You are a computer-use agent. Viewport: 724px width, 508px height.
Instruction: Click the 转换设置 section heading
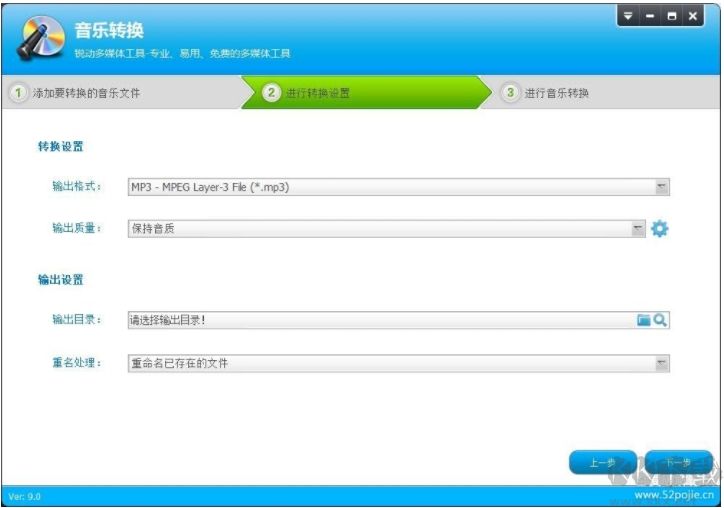[60, 147]
